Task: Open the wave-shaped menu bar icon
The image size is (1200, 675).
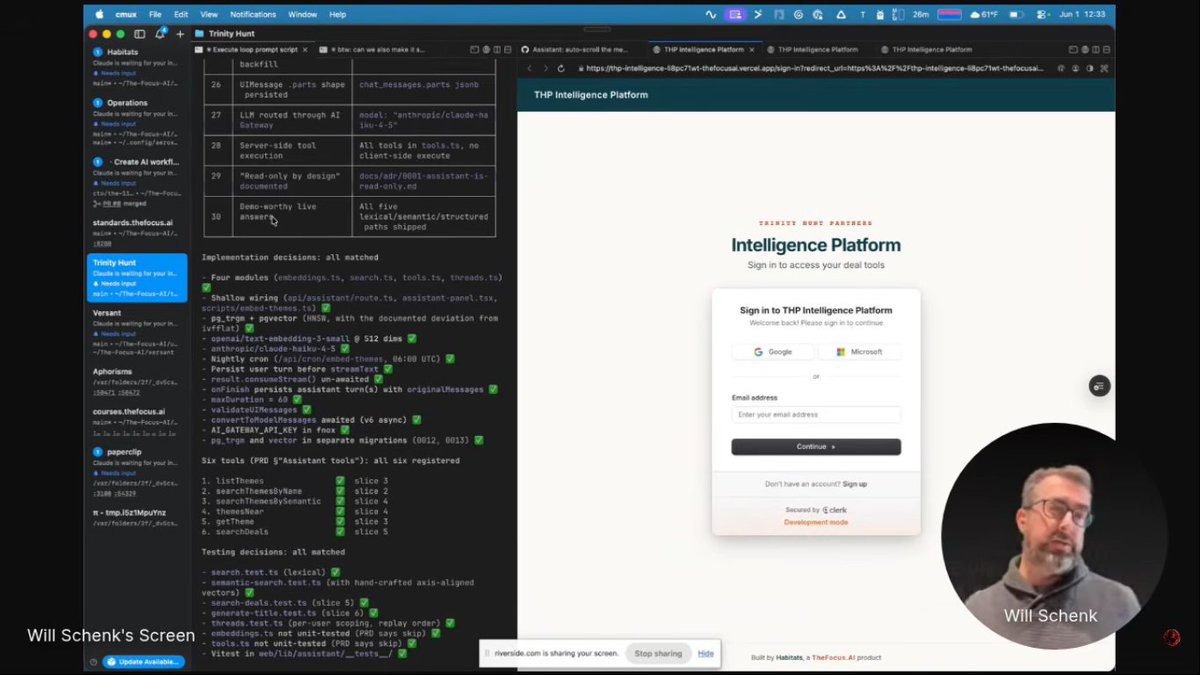Action: 711,14
